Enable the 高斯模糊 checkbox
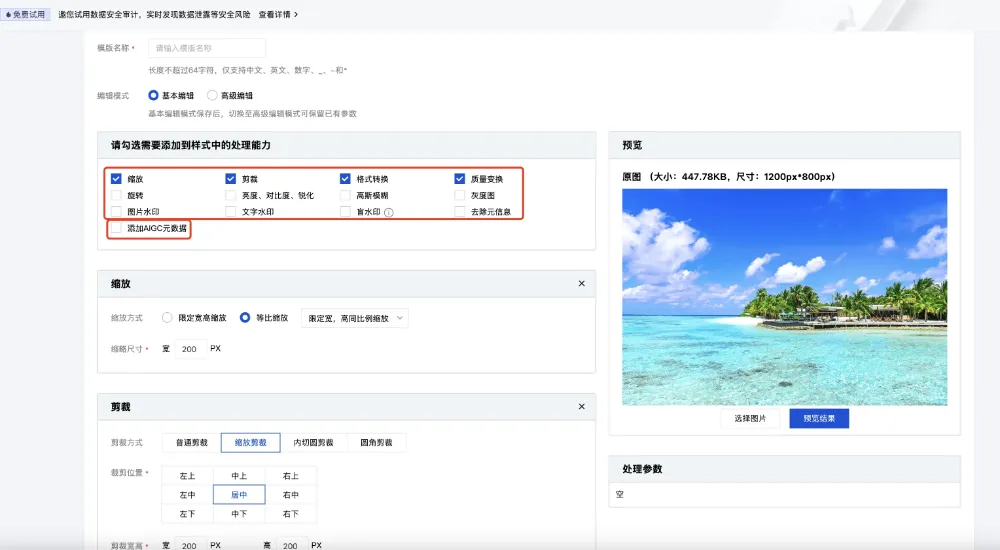This screenshot has width=1000, height=550. [345, 195]
